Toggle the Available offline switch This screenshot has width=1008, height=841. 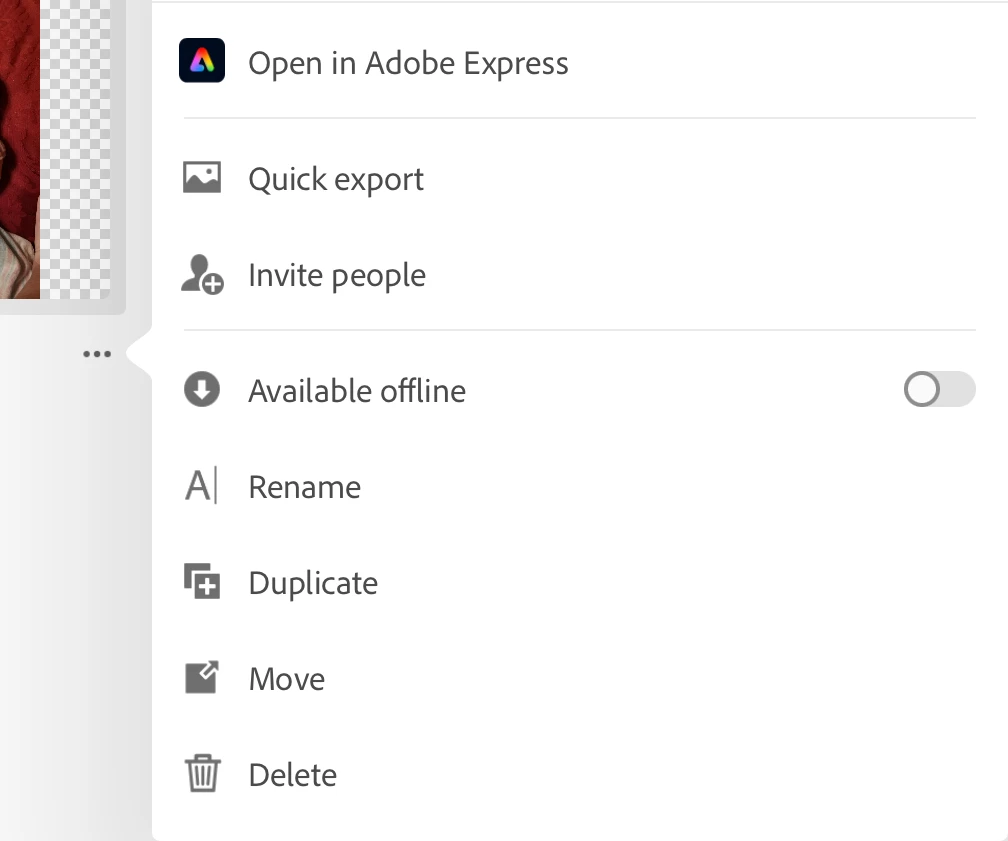click(939, 389)
